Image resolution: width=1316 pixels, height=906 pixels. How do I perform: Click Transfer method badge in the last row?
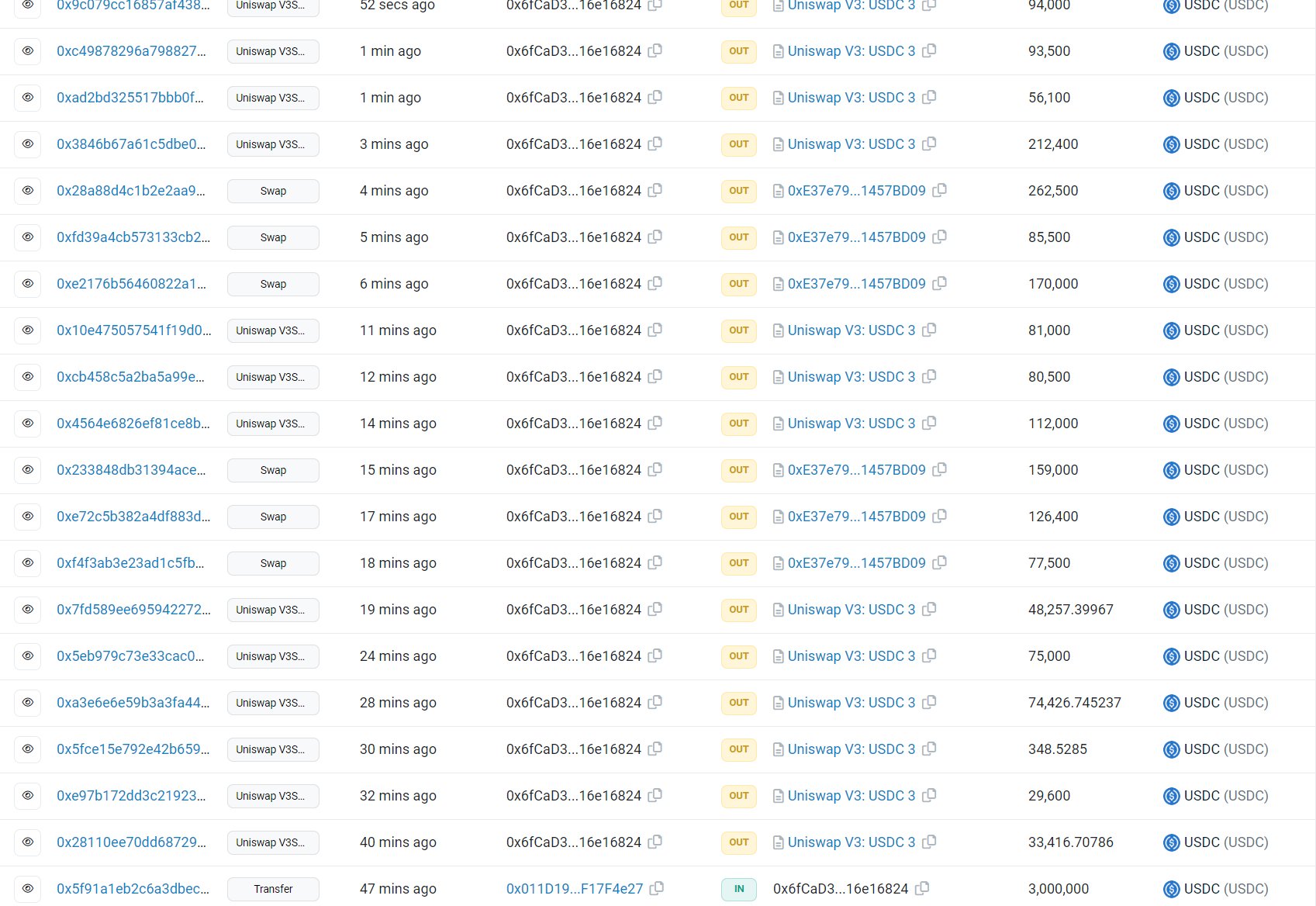point(273,889)
